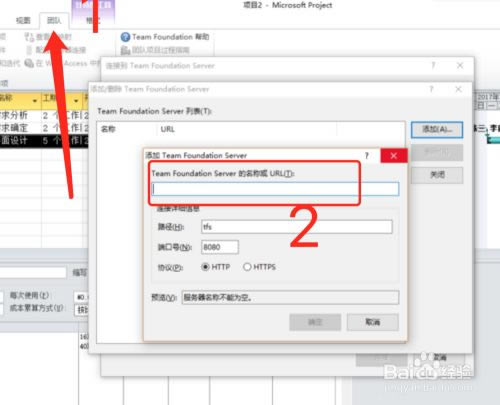Close the Add/Remove Team Foundation Server window
Screen dimensions: 500x405
[458, 89]
